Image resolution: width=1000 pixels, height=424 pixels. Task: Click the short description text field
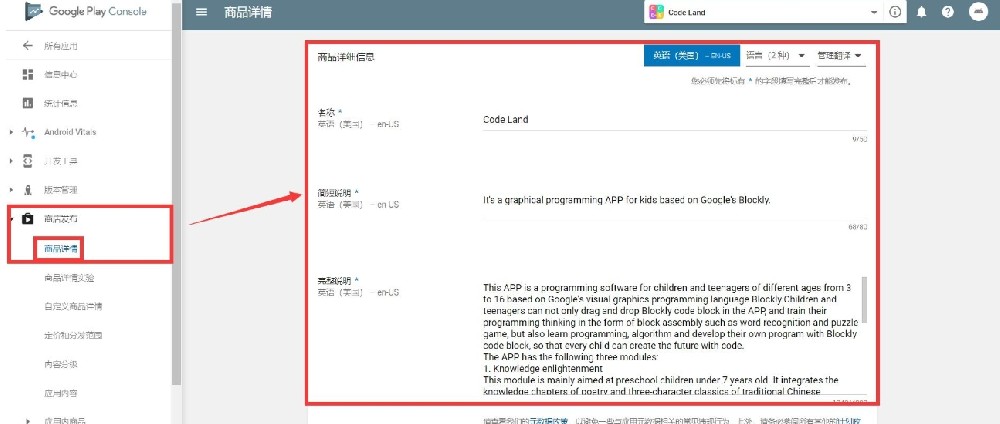coord(670,200)
